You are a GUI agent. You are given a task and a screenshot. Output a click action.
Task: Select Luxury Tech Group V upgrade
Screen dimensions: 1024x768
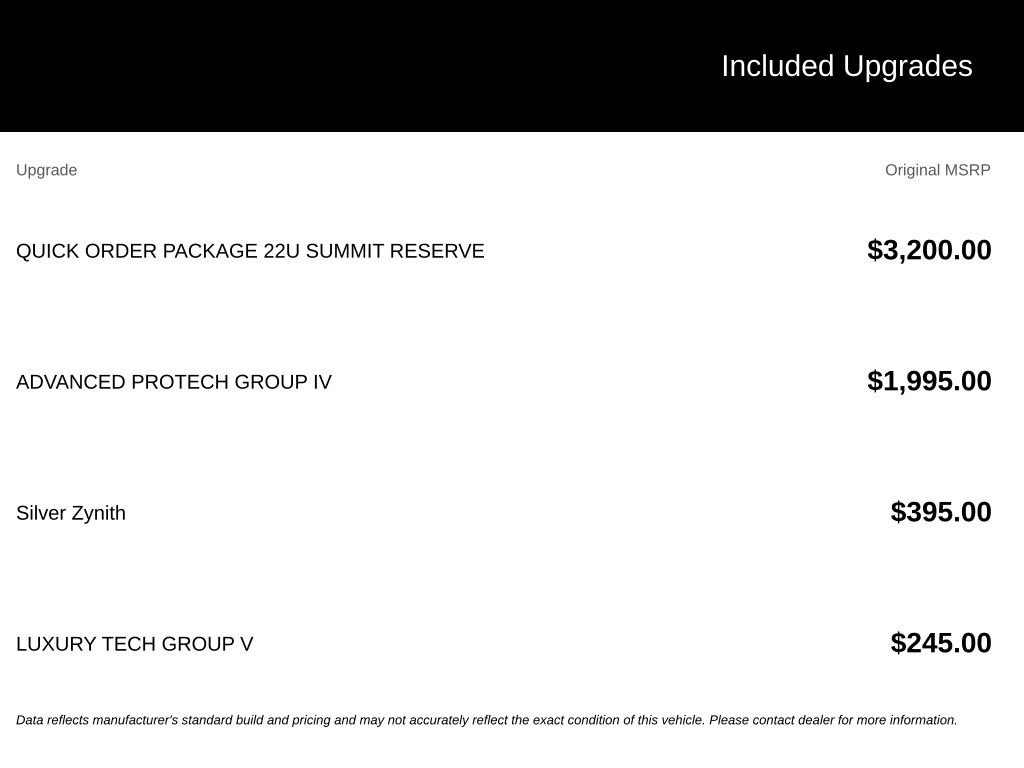(x=135, y=644)
